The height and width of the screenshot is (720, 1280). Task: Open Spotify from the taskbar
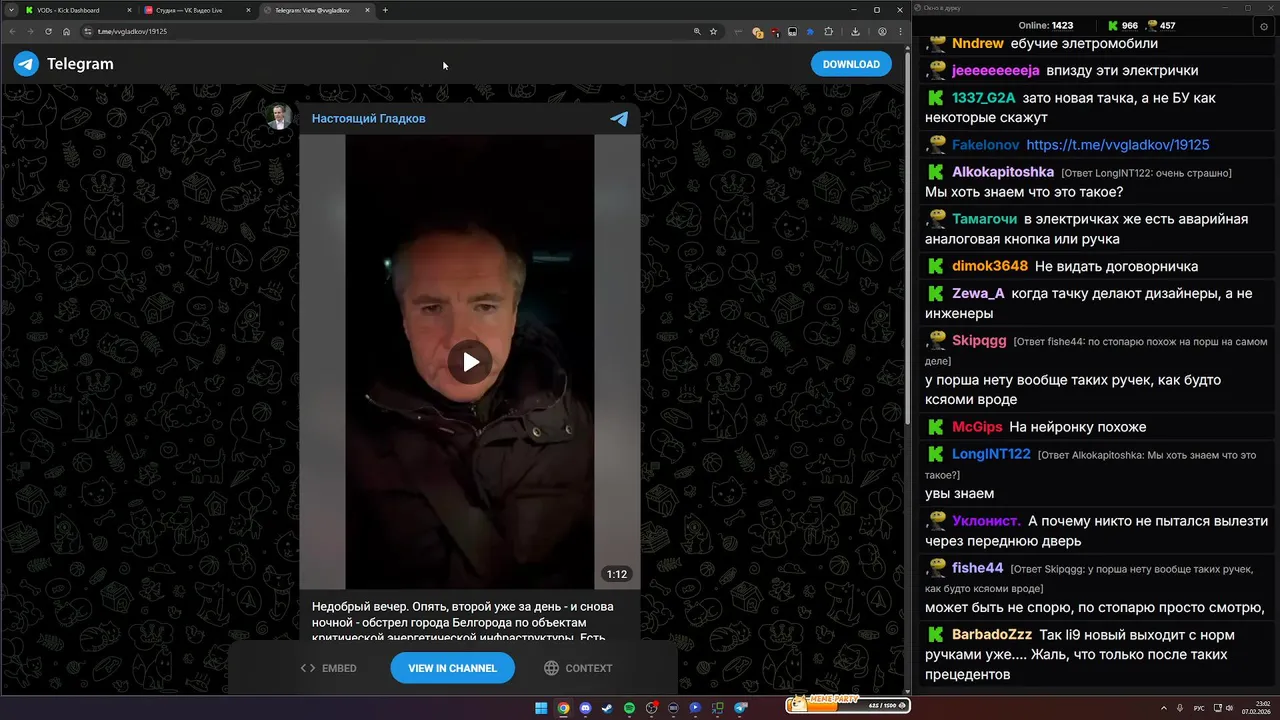[629, 708]
